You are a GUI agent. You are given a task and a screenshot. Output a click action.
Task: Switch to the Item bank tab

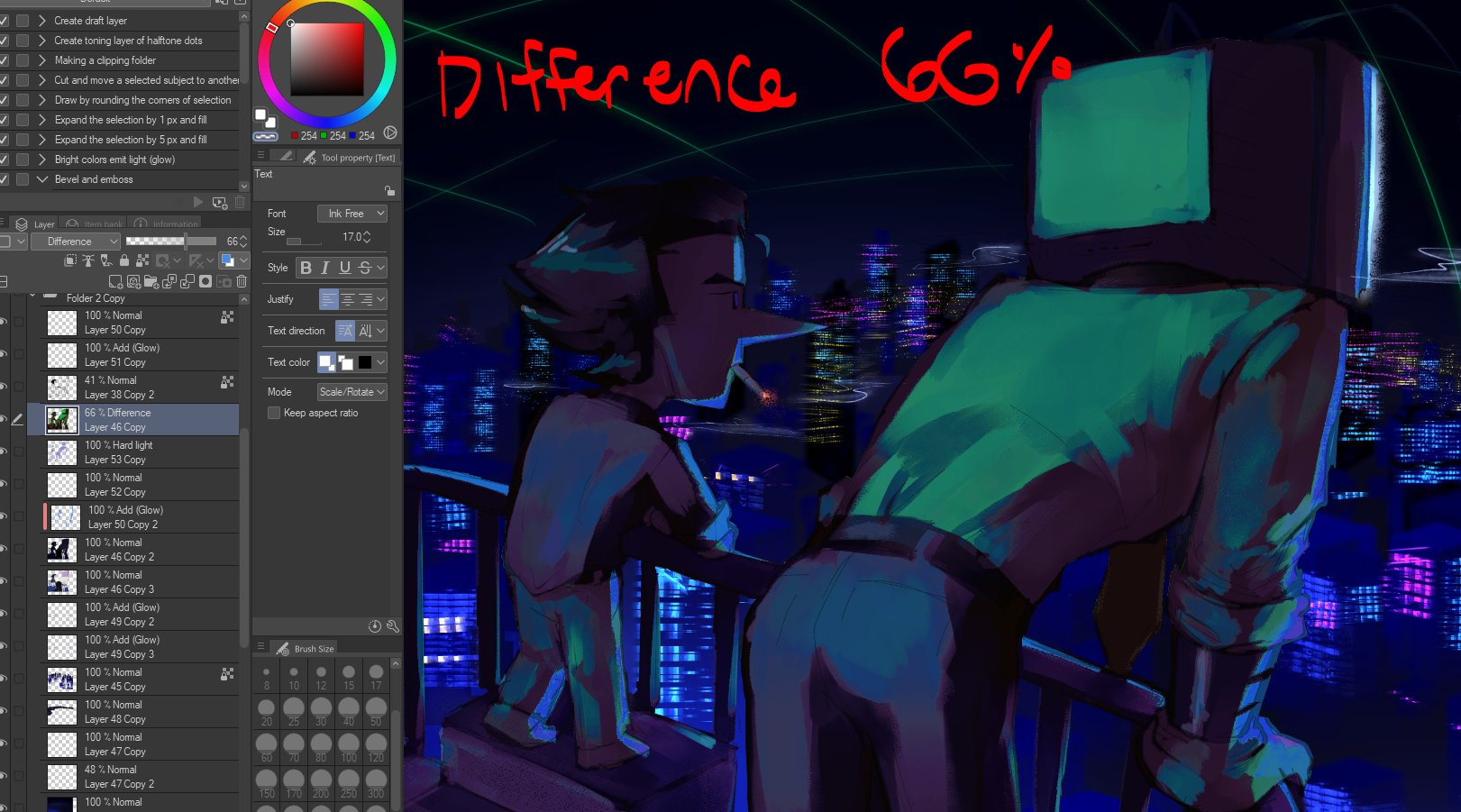[x=96, y=224]
